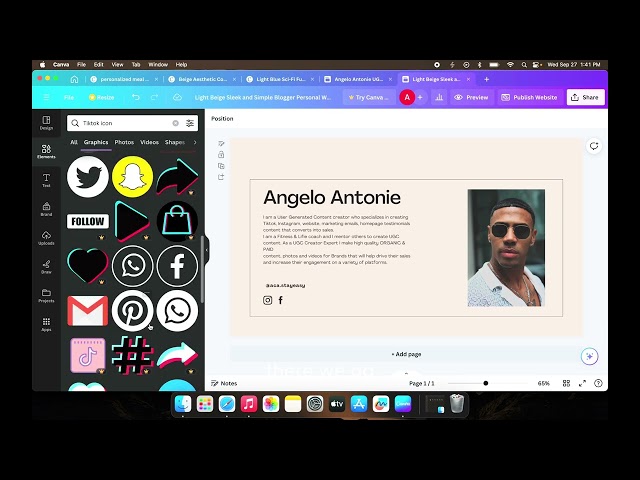Click the Share button

[585, 97]
